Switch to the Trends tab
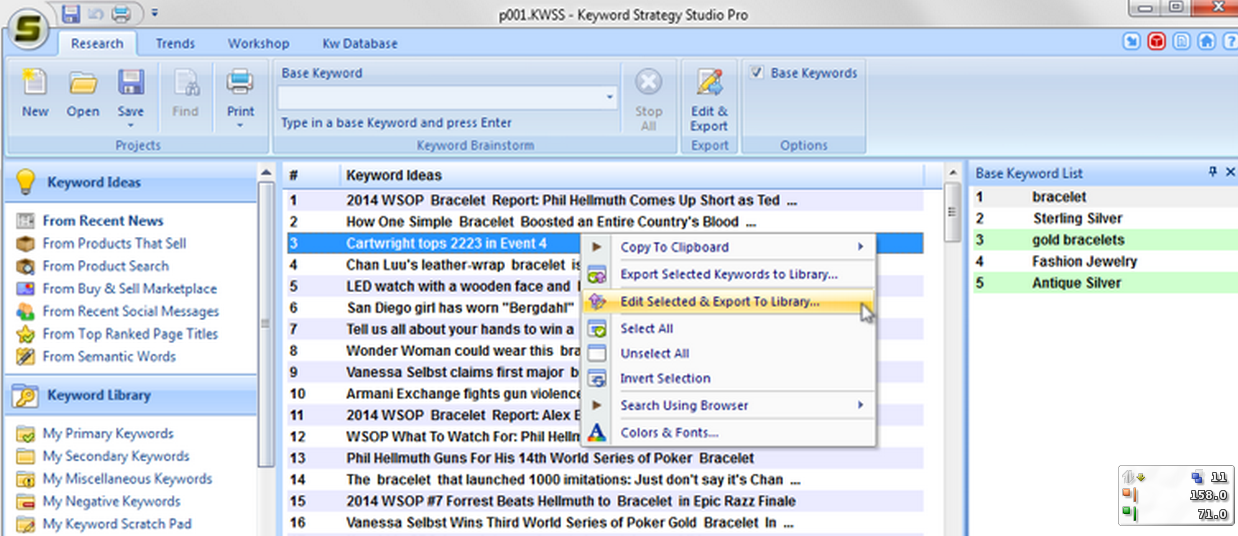The height and width of the screenshot is (536, 1238). pos(175,44)
